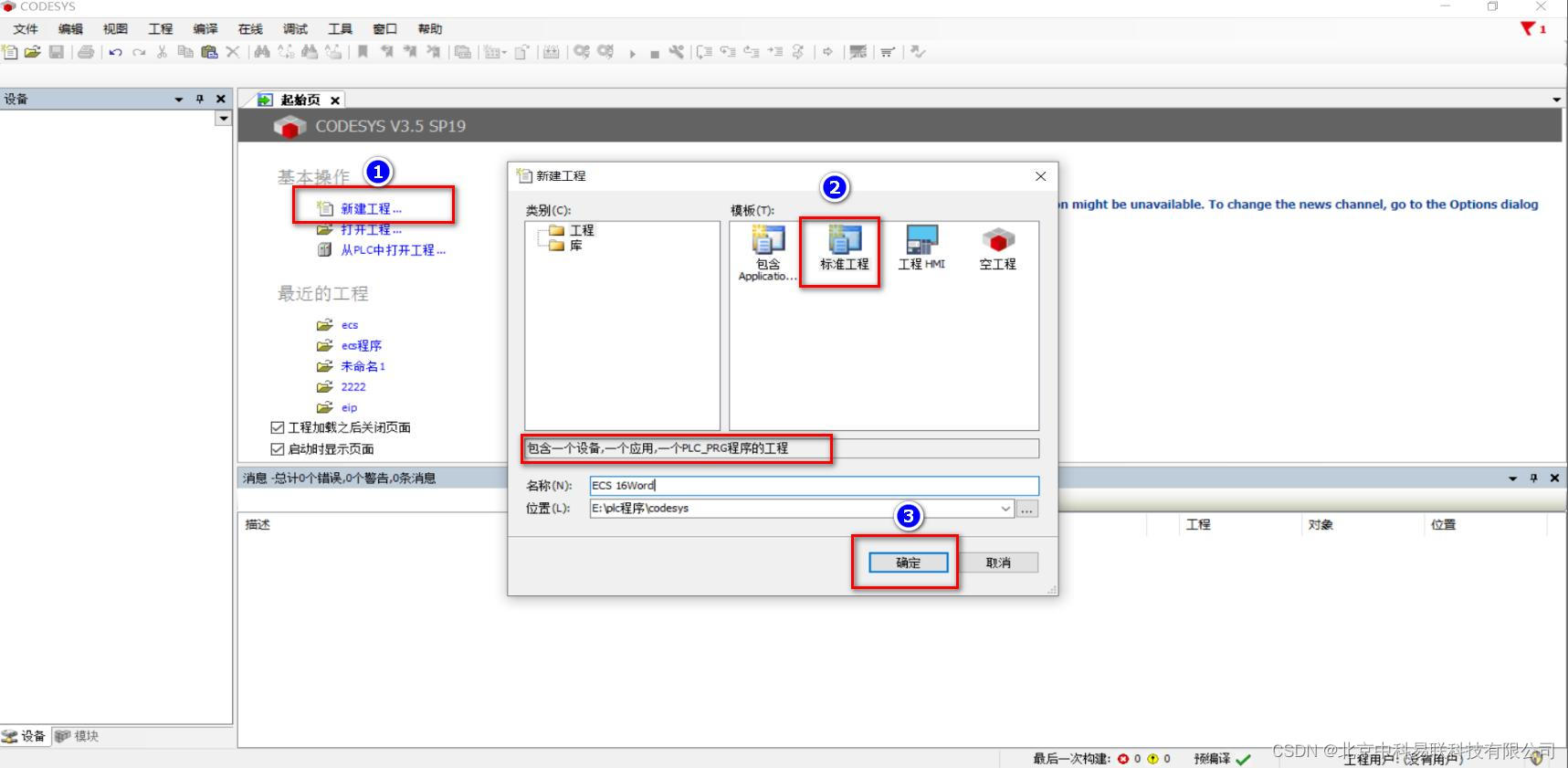This screenshot has height=768, width=1568.
Task: Click the Redo arrow in toolbar
Action: coord(139,52)
